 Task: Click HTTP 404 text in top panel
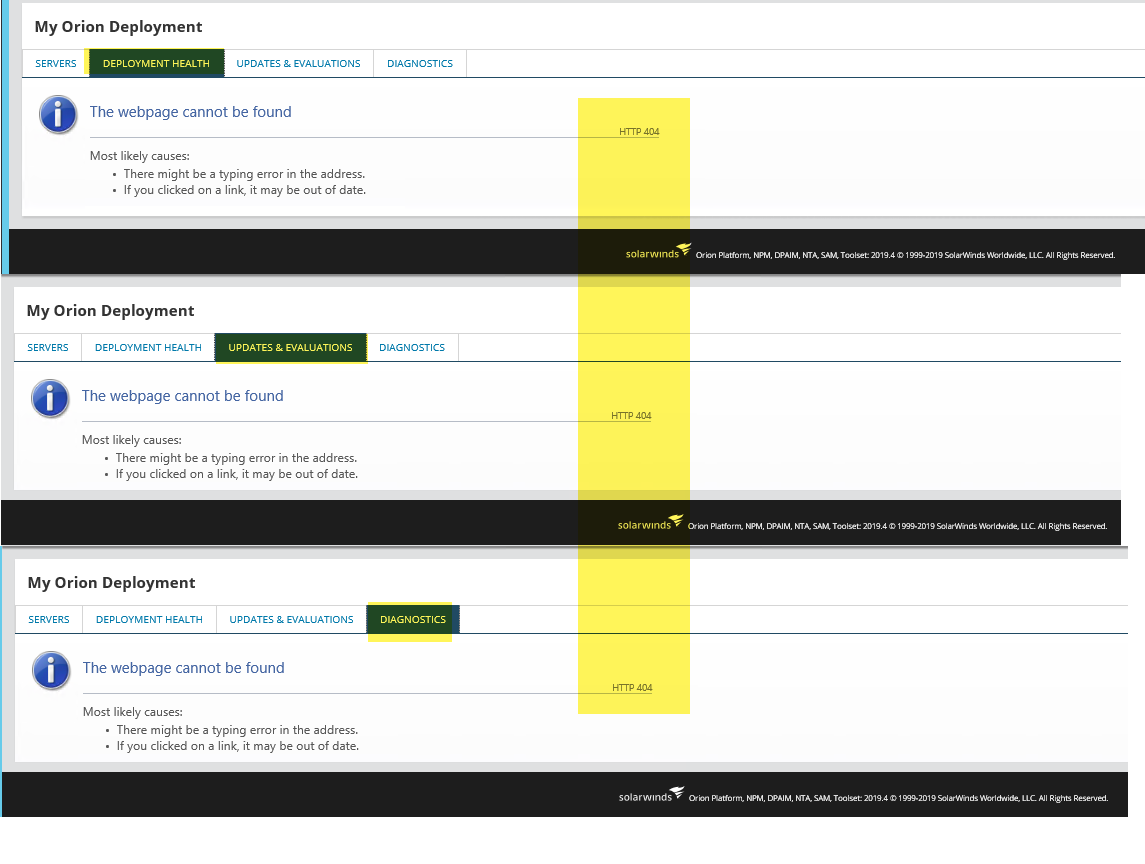pos(639,131)
